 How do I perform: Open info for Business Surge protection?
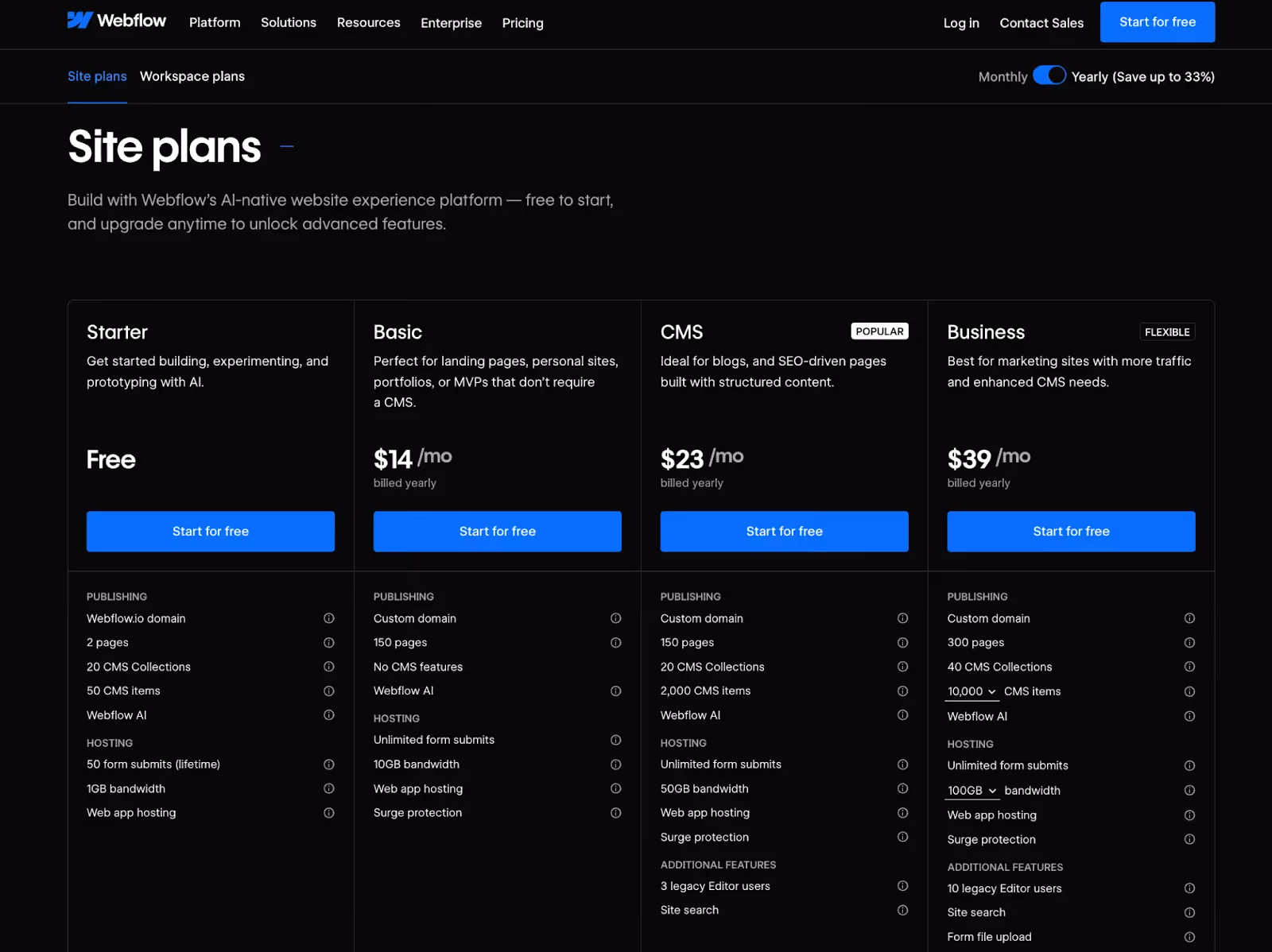point(1190,839)
